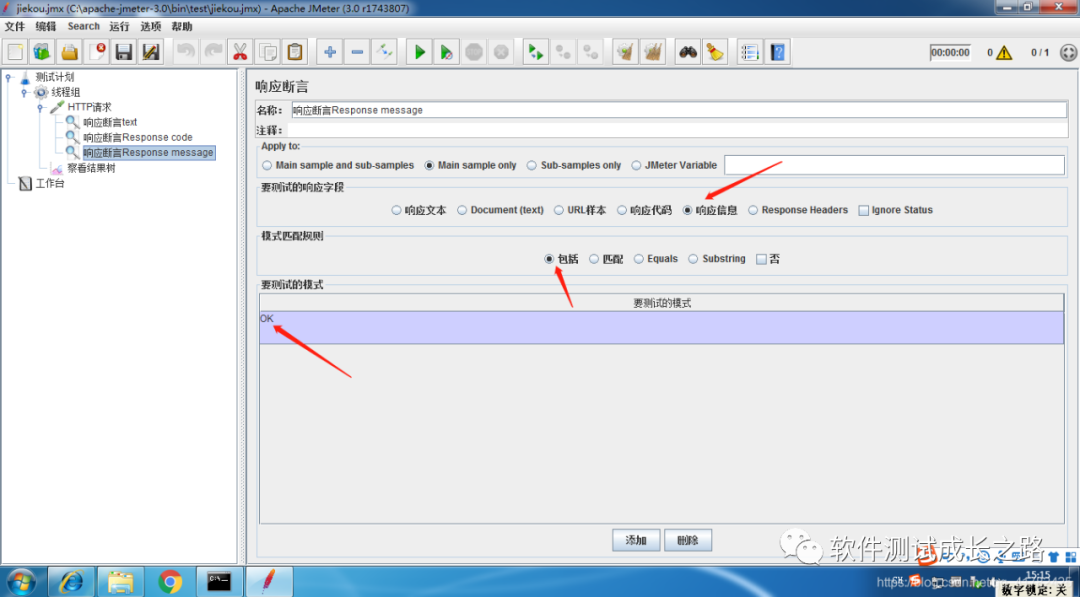
Task: Open the Search menu
Action: coord(83,26)
